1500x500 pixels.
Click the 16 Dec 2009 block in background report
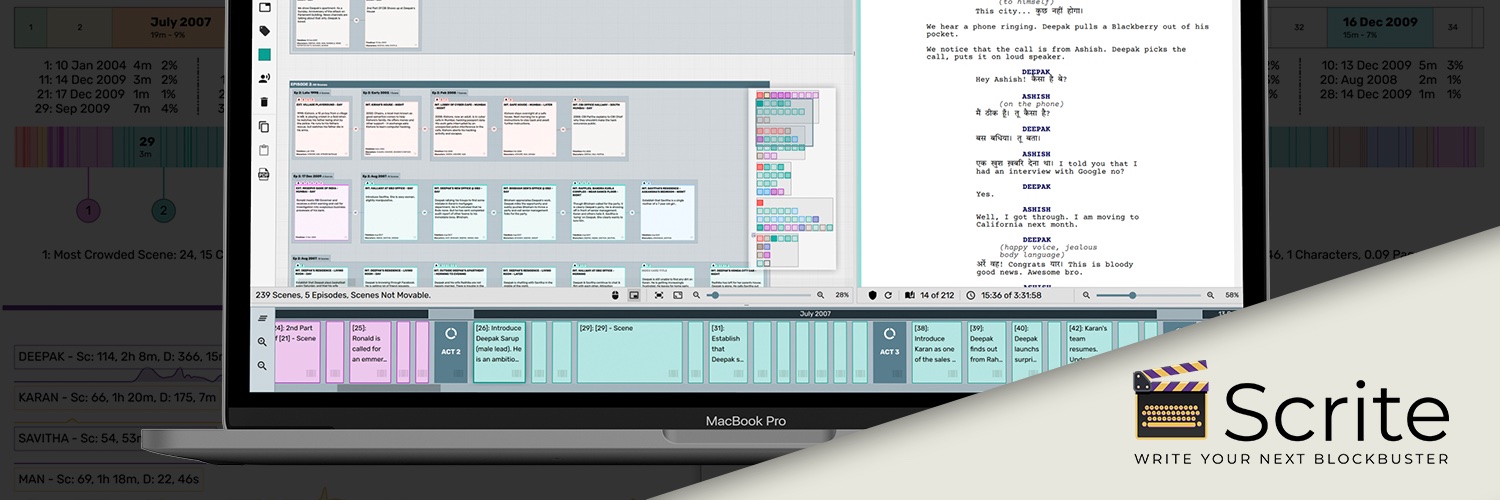coord(1380,27)
